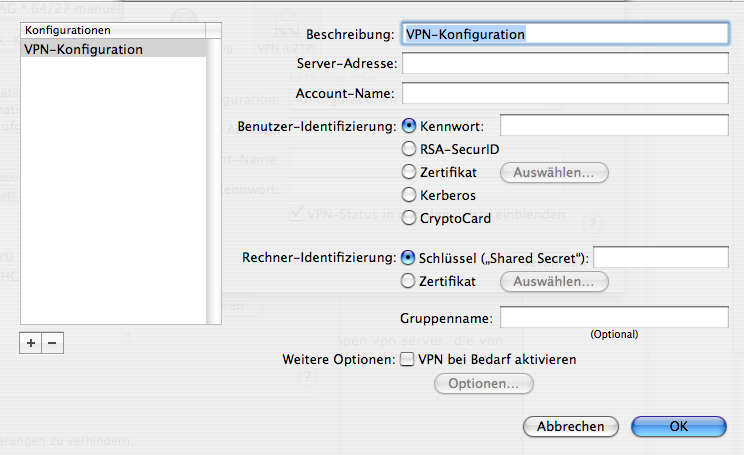Choose Kerberos authentication option
This screenshot has height=455, width=744.
(x=409, y=195)
